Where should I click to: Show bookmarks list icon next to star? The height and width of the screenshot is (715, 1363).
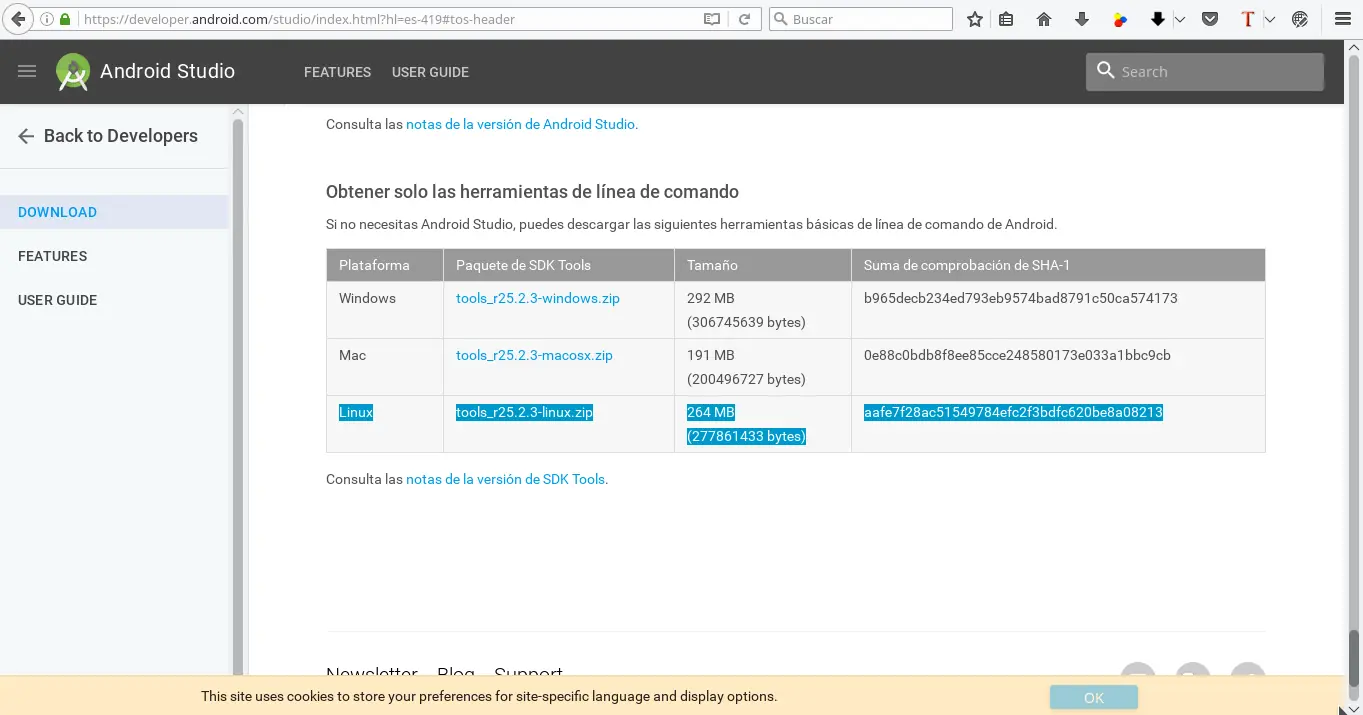click(x=1006, y=19)
